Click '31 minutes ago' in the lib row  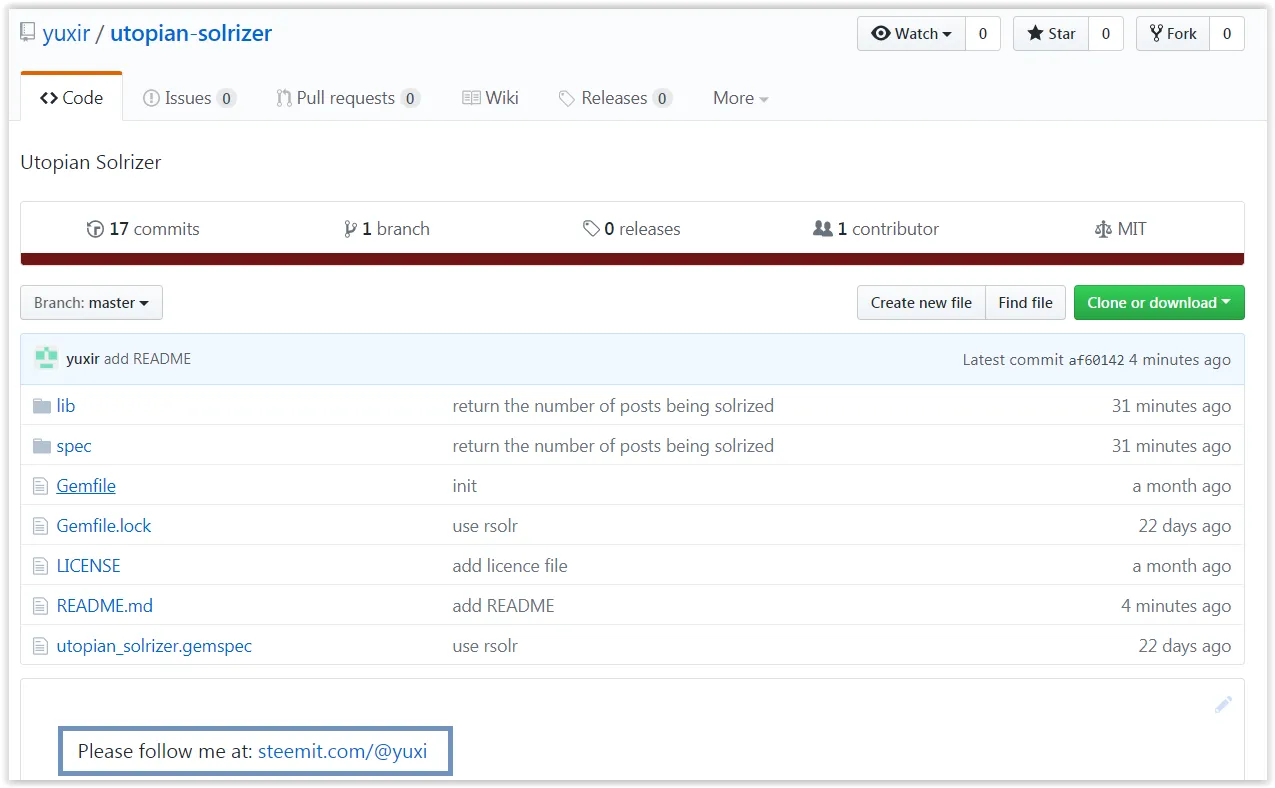pos(1171,406)
